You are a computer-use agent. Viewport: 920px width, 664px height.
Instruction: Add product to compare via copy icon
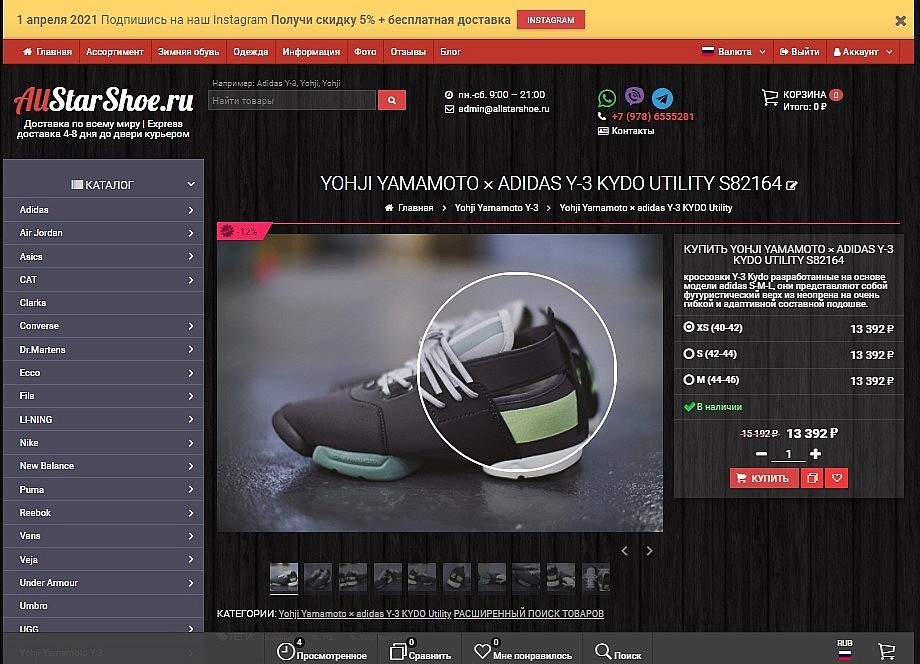pyautogui.click(x=812, y=478)
